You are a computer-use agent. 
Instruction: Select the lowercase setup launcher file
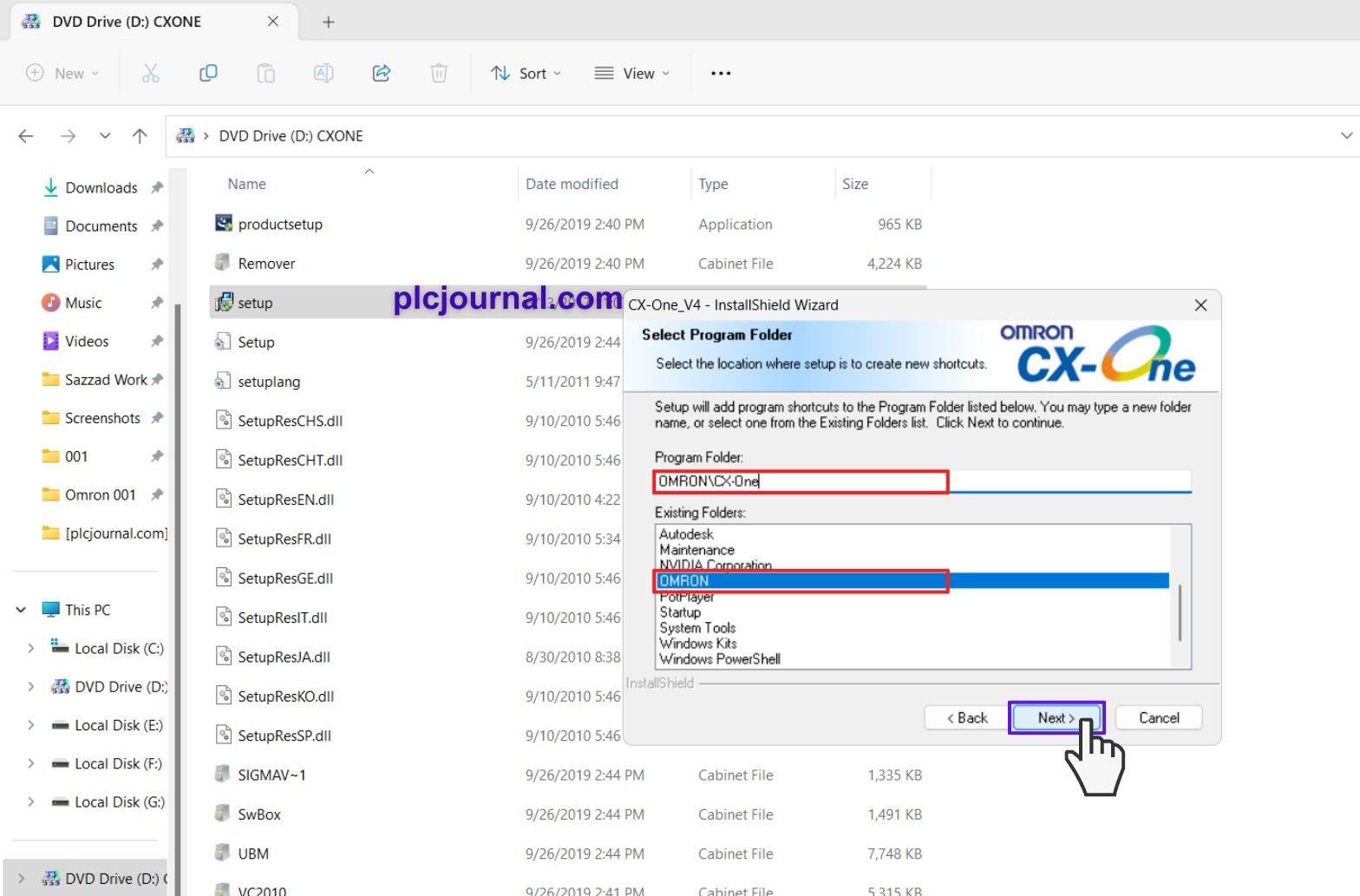click(x=255, y=303)
